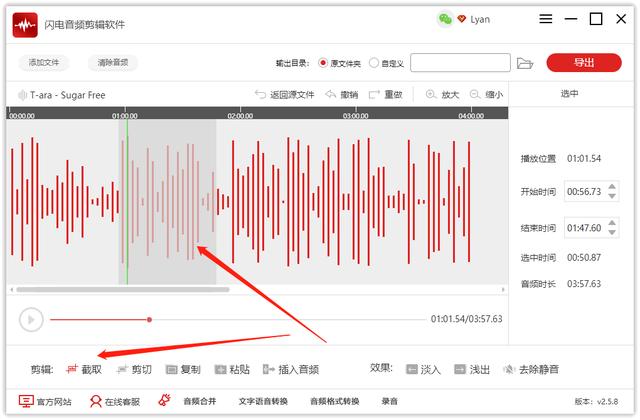Click the horizontal waveform scrollbar thumb

[x=123, y=290]
